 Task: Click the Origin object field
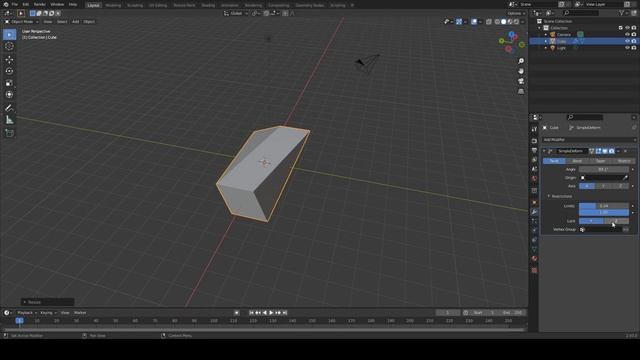pos(604,178)
